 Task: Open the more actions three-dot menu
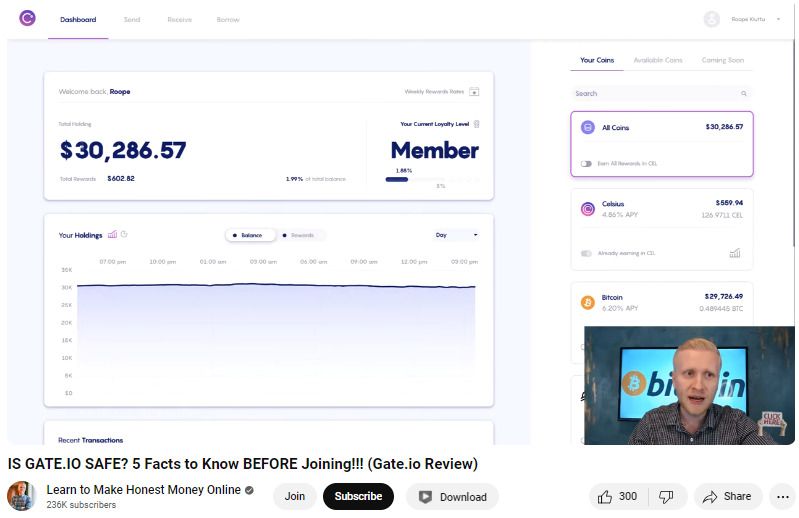click(783, 497)
